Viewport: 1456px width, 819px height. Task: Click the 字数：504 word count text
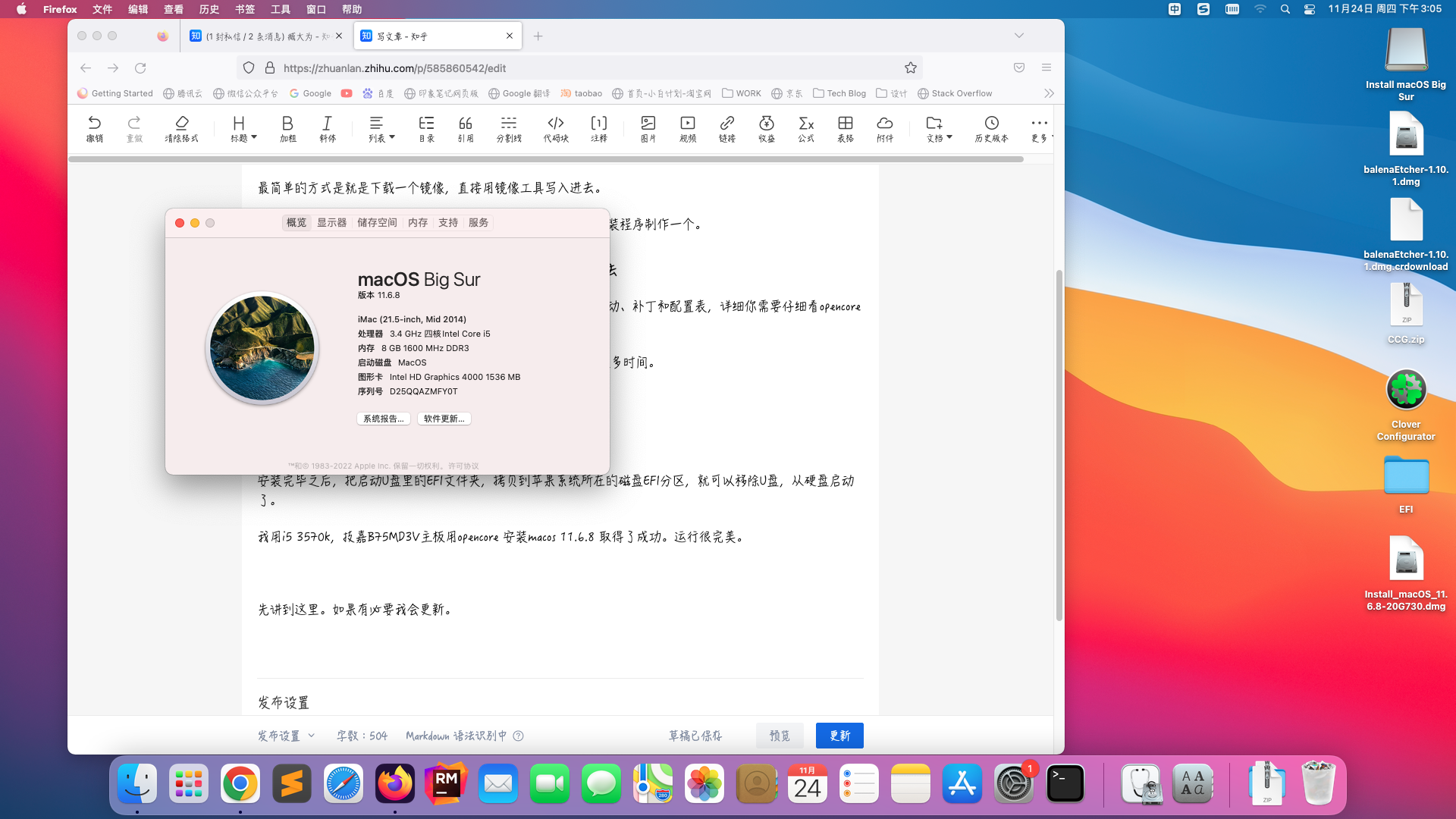coord(362,736)
